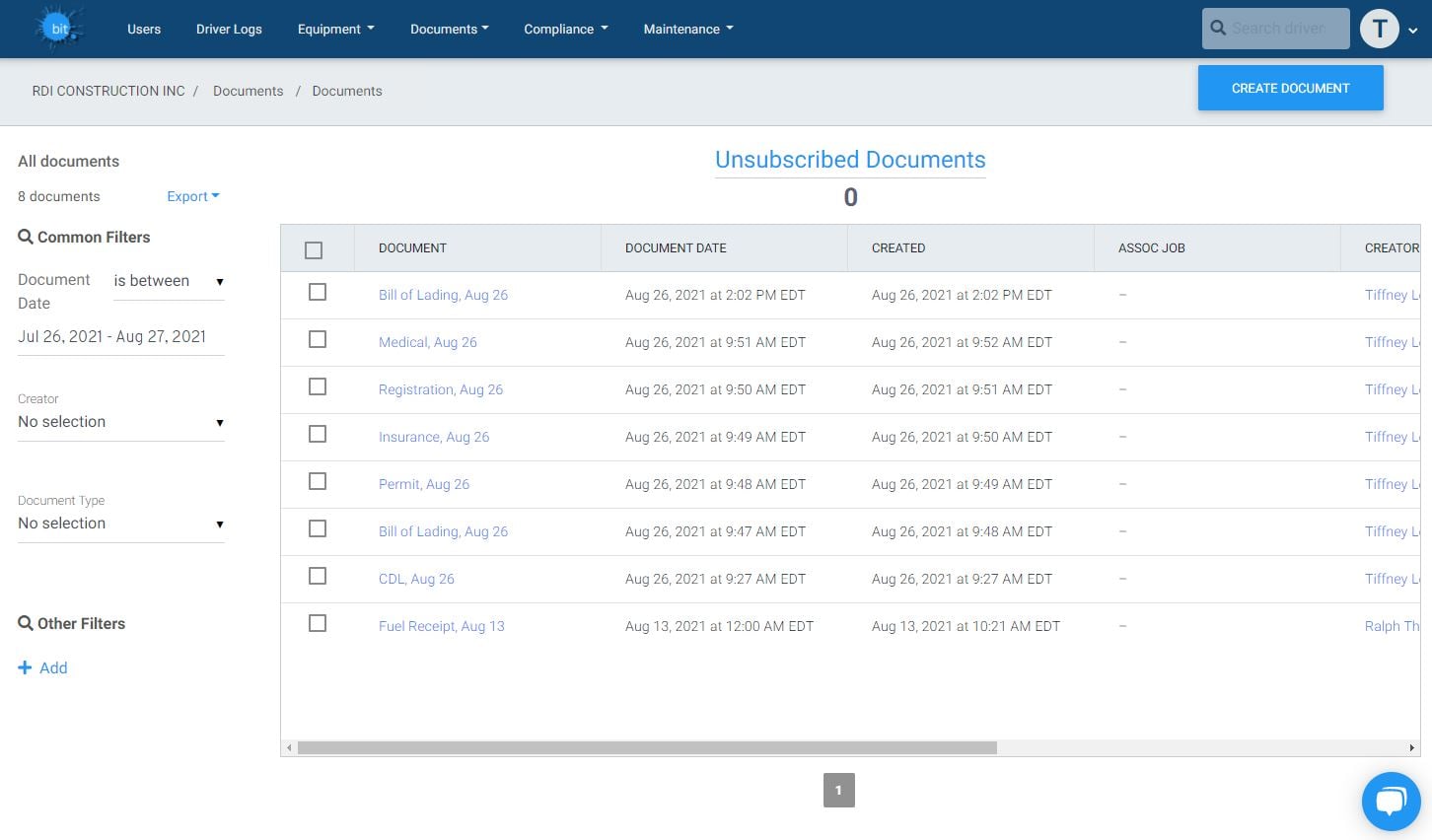Click RDI CONSTRUCTION INC breadcrumb
The image size is (1432, 840).
[108, 91]
